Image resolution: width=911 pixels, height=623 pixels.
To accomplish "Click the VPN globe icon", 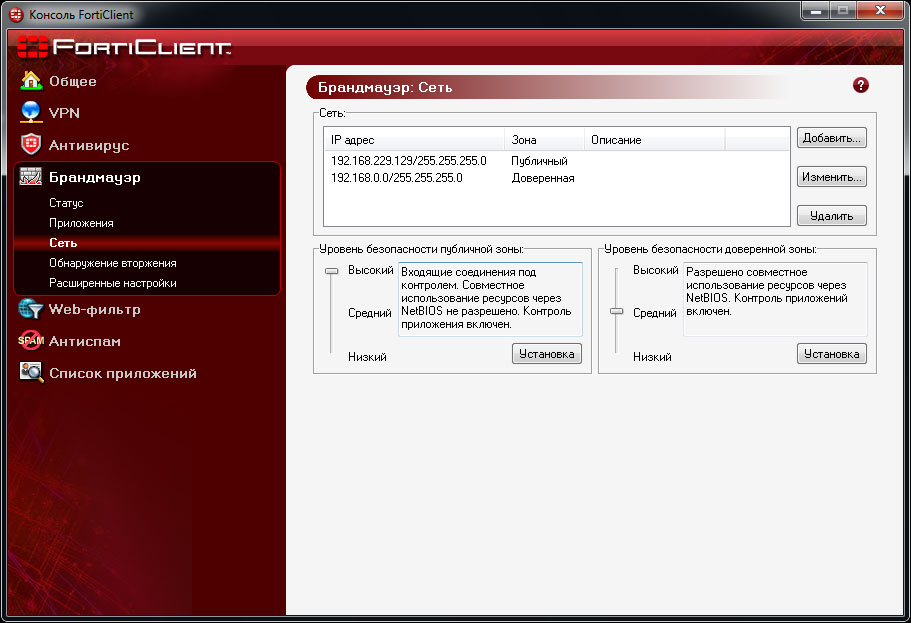I will [31, 112].
